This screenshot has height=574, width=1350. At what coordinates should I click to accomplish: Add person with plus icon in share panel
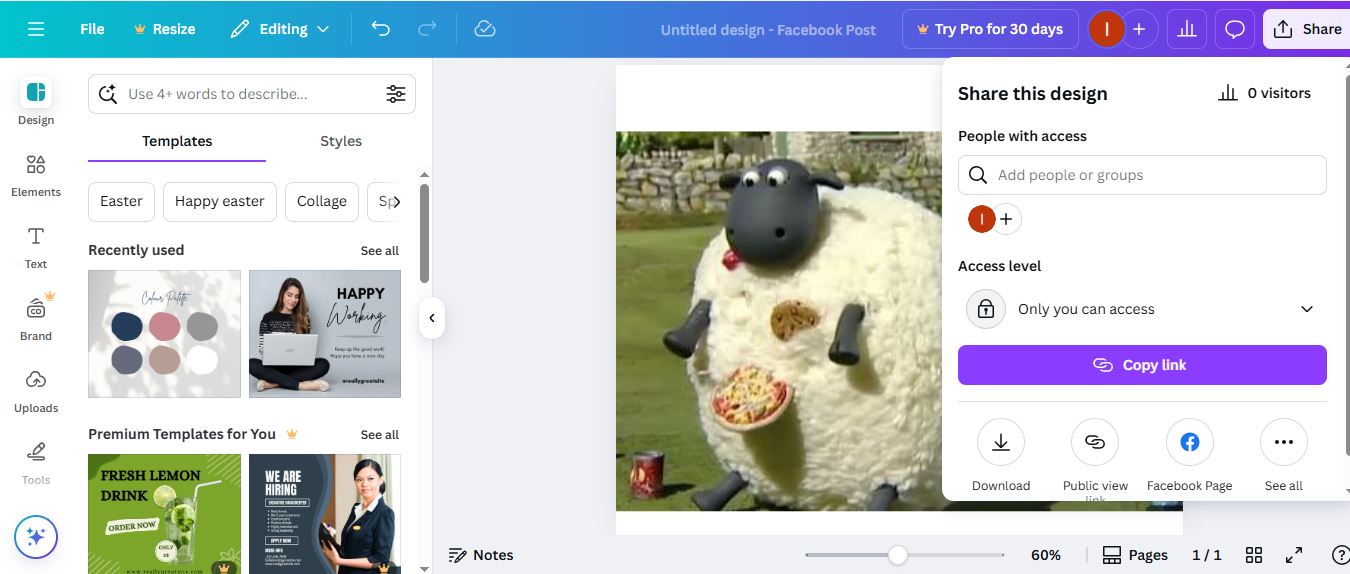[1006, 219]
